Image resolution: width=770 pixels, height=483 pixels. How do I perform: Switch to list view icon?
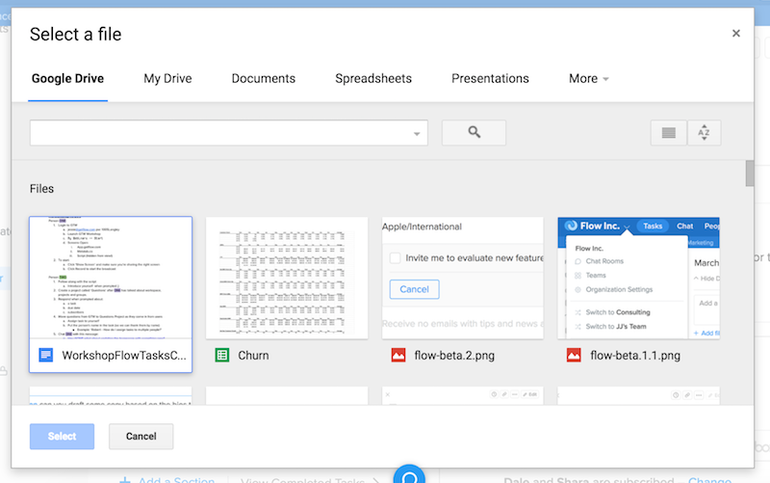click(x=668, y=133)
